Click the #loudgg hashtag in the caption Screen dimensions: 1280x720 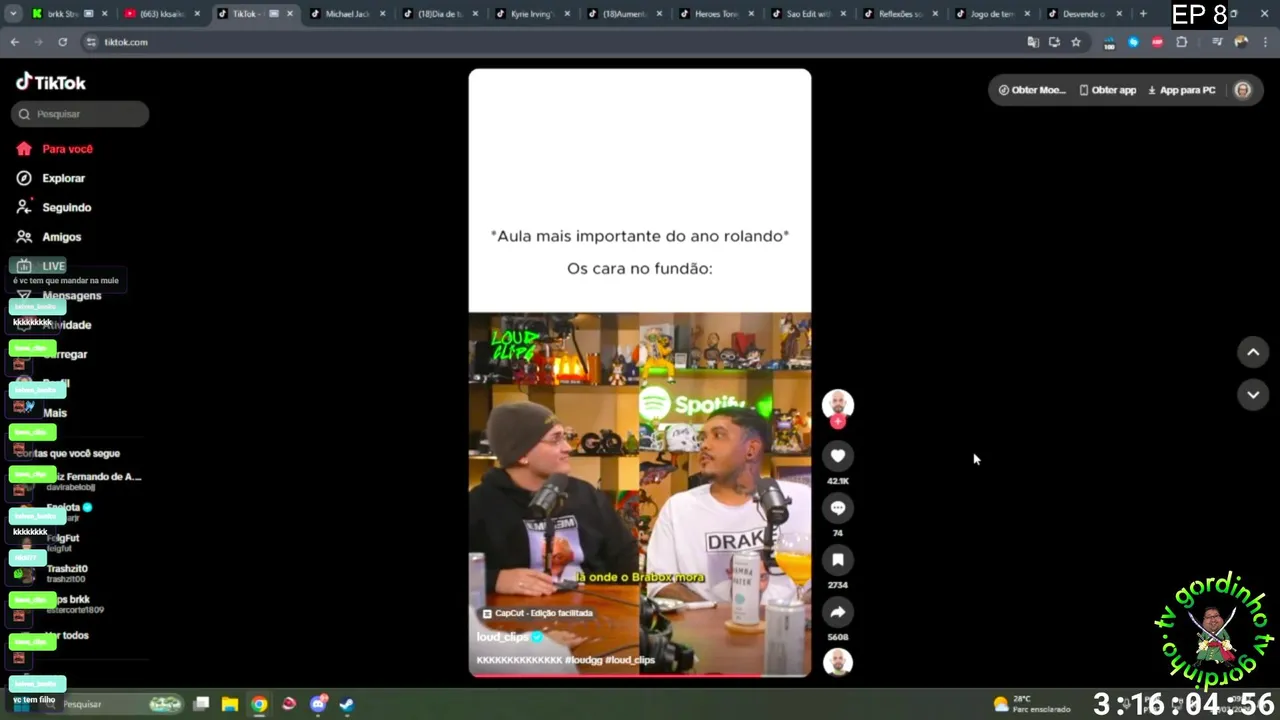[x=584, y=660]
